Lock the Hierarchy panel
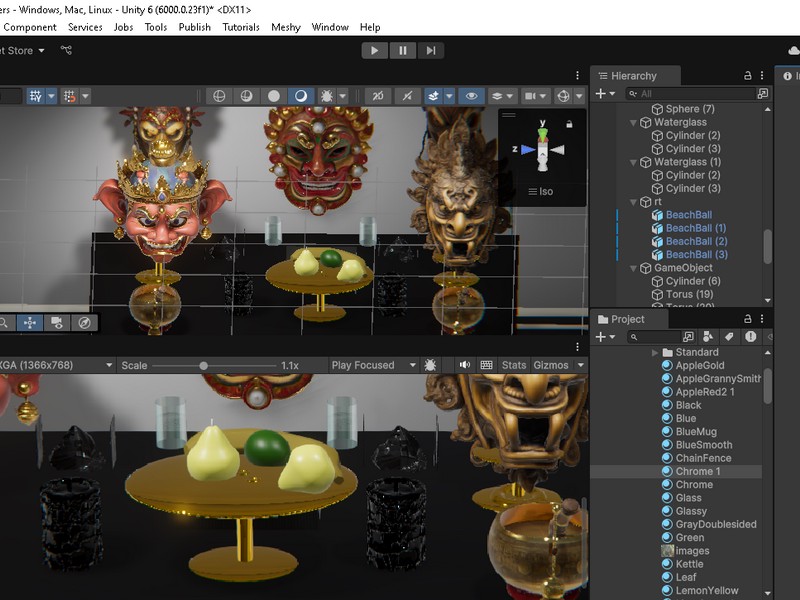800x600 pixels. click(747, 75)
